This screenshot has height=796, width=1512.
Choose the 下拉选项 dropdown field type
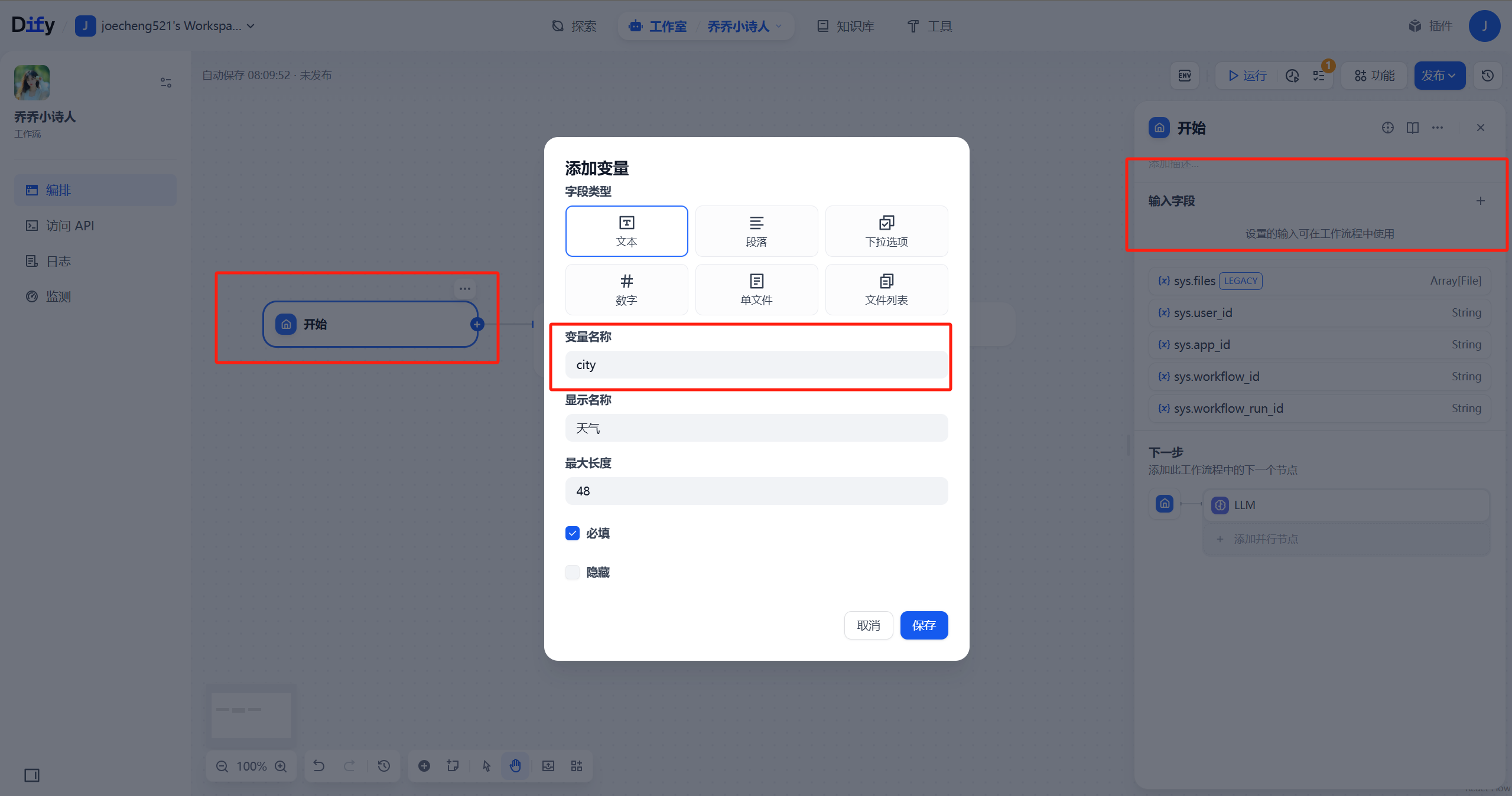[x=886, y=231]
